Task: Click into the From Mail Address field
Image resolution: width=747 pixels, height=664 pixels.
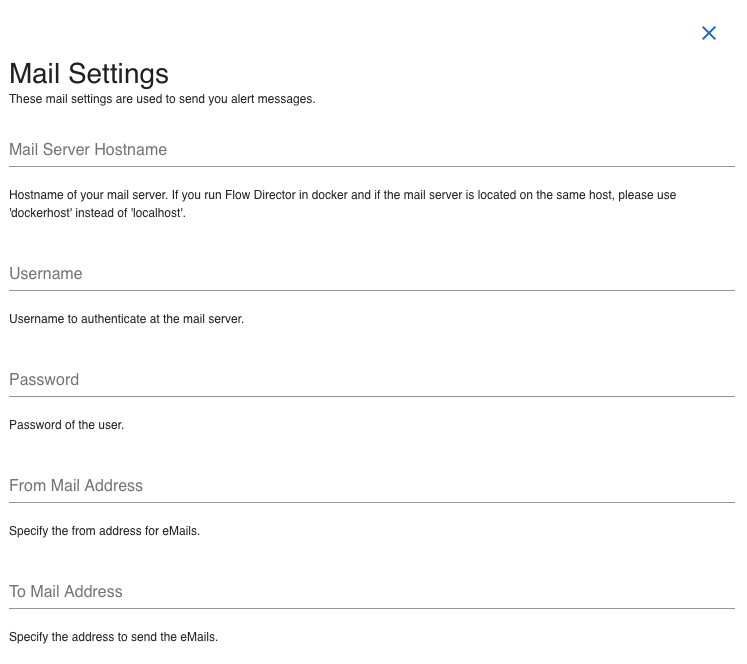Action: (371, 486)
